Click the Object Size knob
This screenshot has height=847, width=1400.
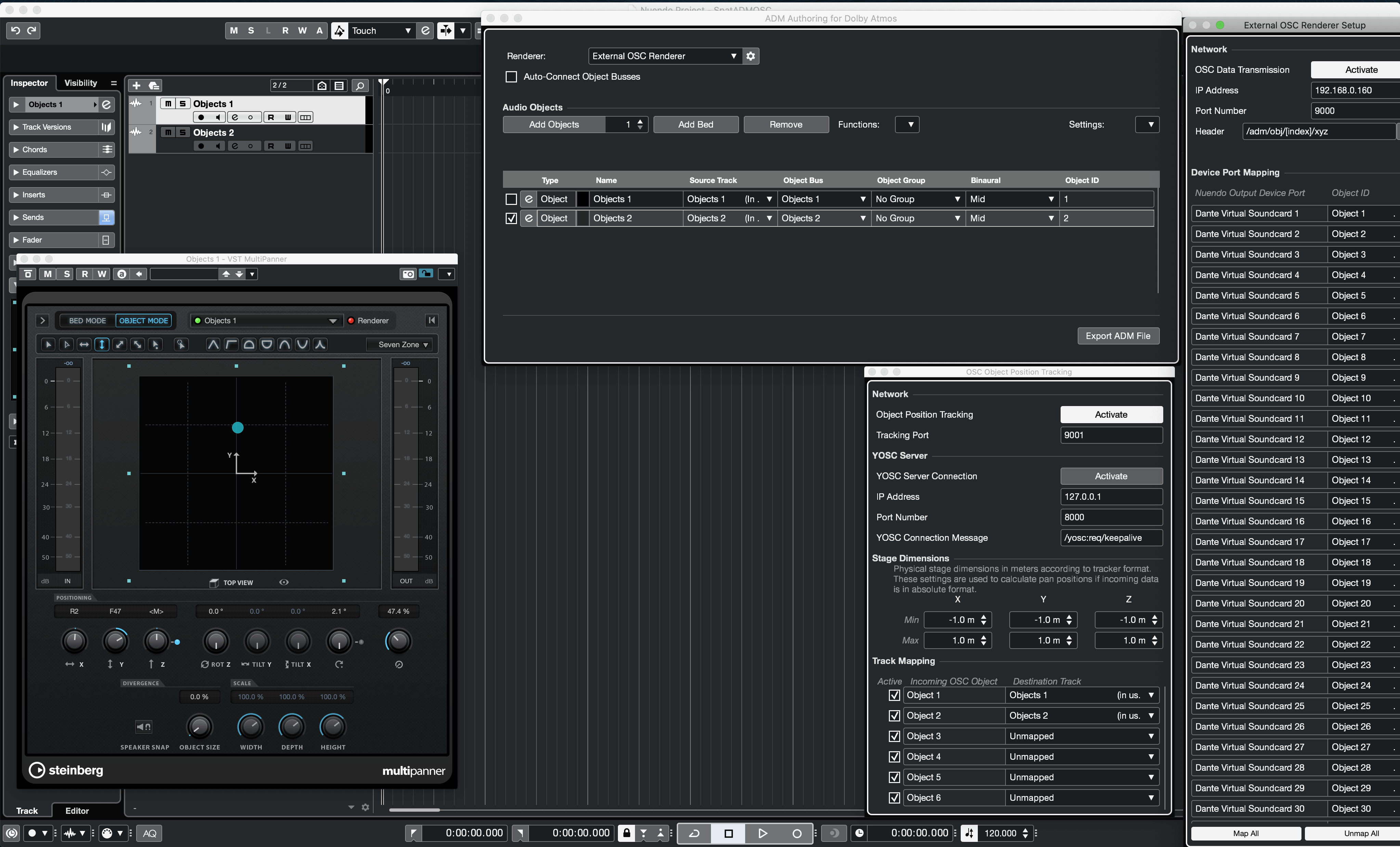coord(199,727)
